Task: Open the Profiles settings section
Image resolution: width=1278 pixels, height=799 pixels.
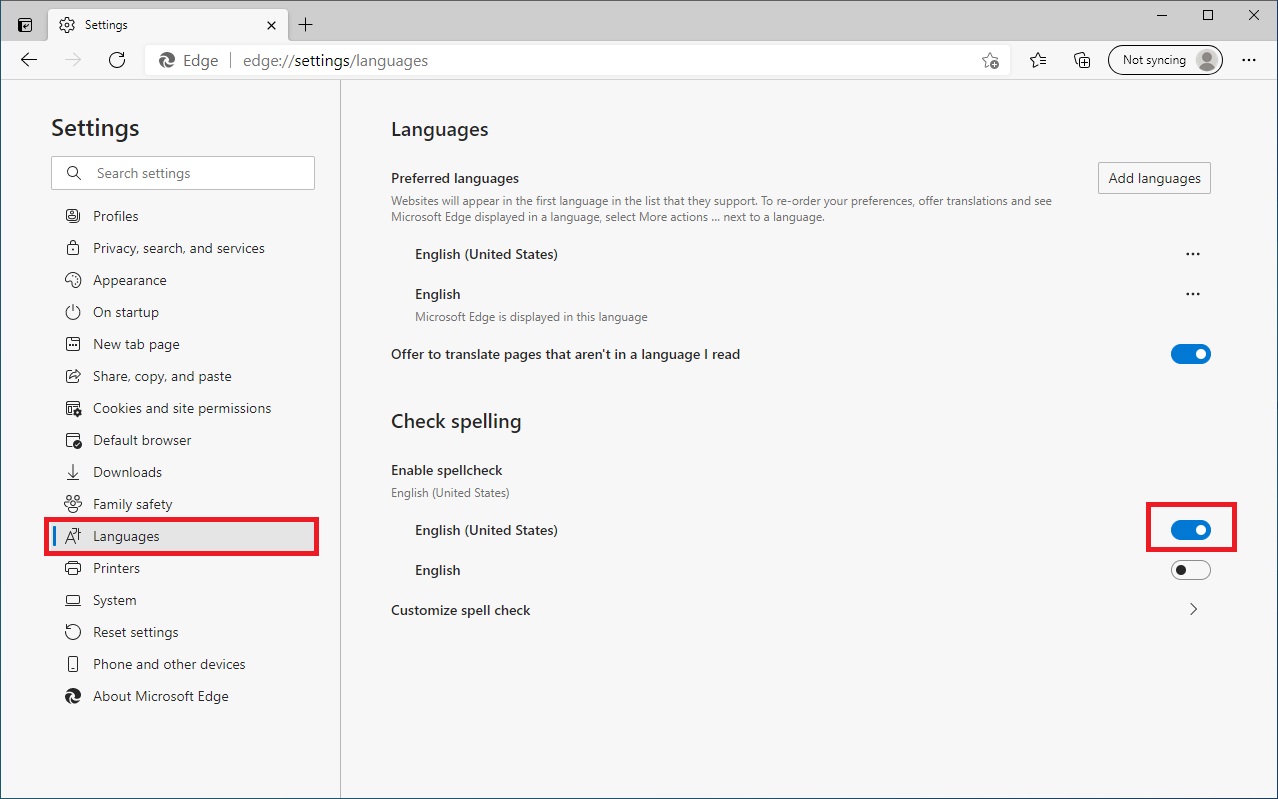Action: point(116,215)
